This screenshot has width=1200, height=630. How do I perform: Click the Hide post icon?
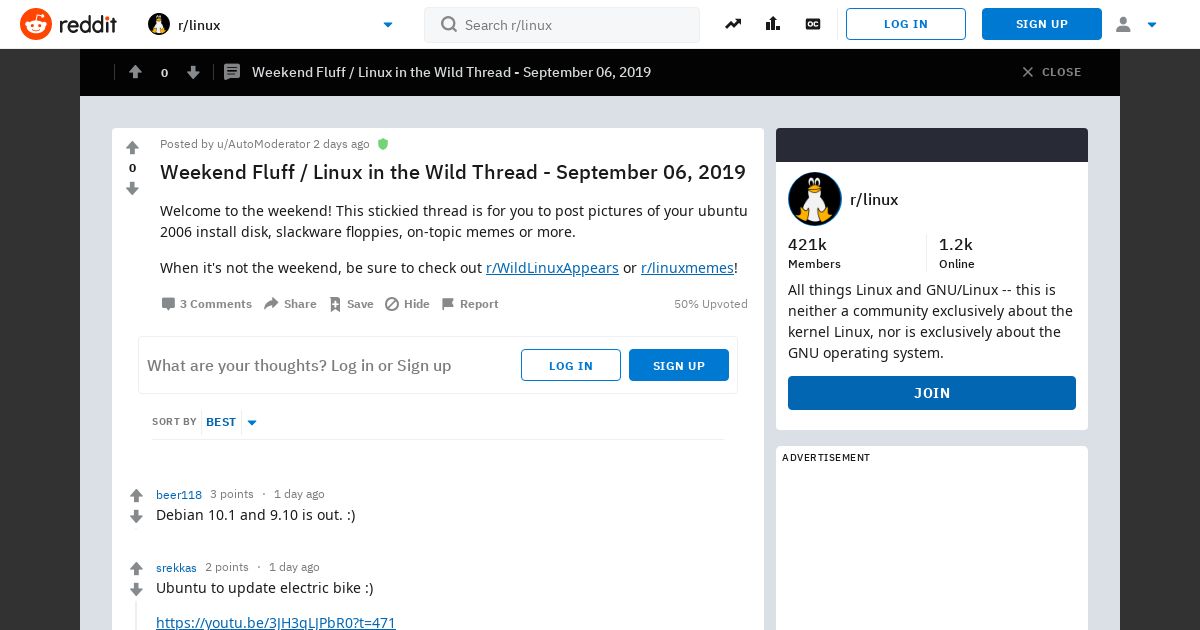392,304
